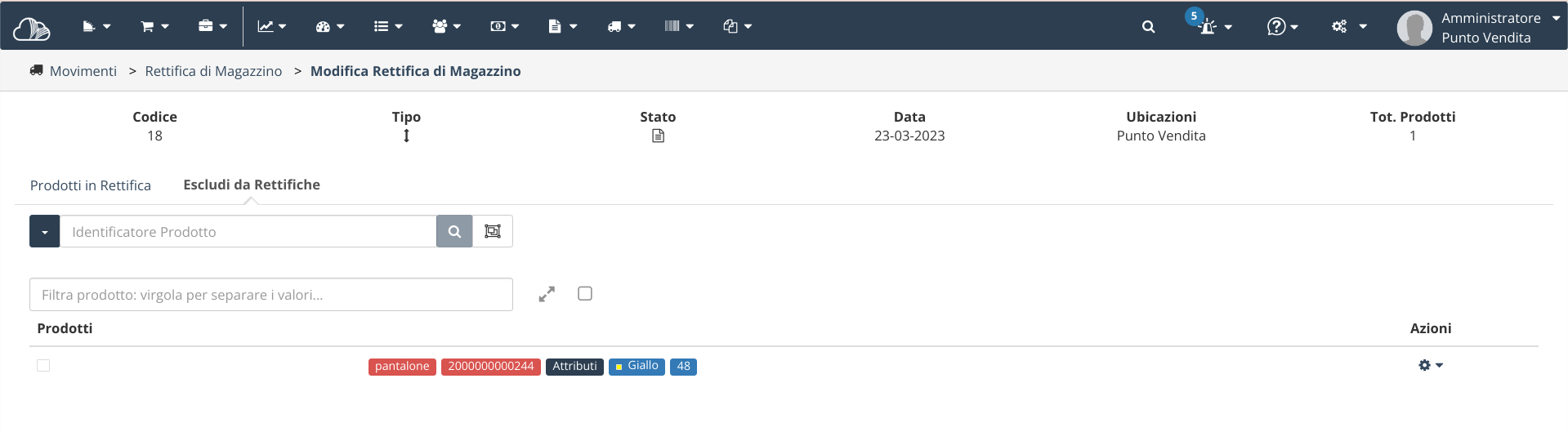Open the banknote money menu
The height and width of the screenshot is (432, 1568).
tap(504, 26)
